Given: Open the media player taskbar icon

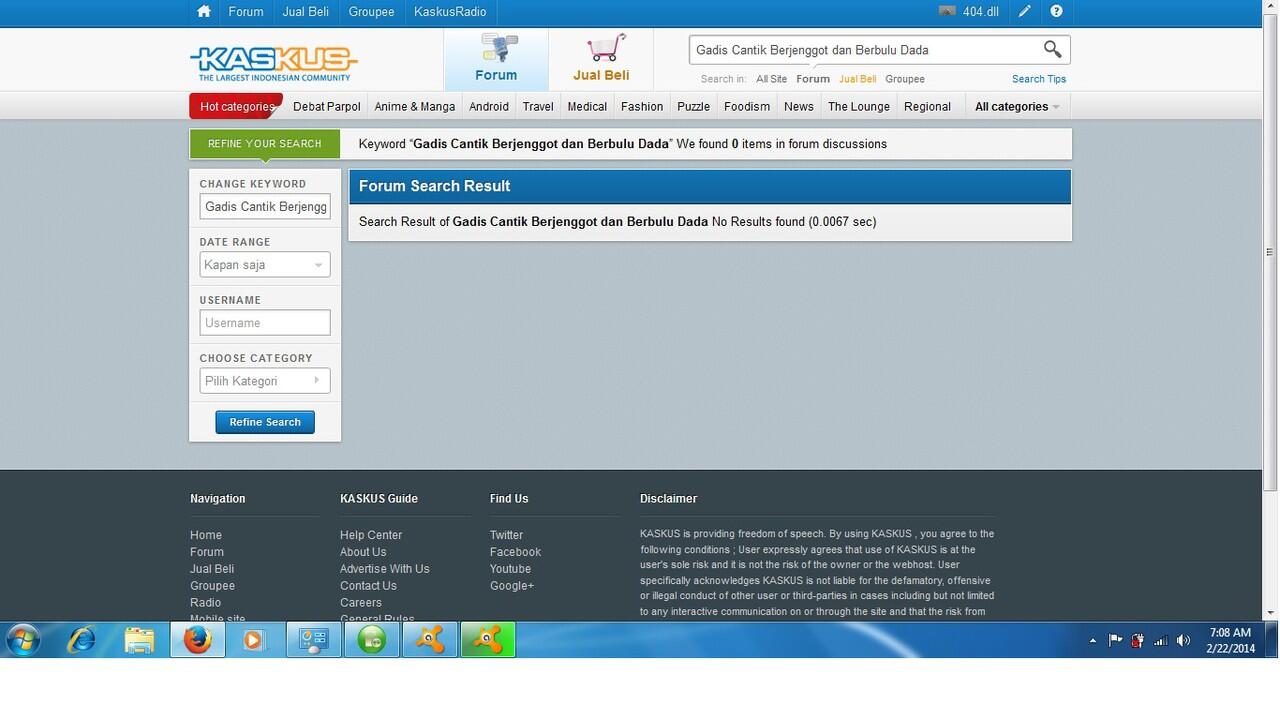Looking at the screenshot, I should click(256, 640).
